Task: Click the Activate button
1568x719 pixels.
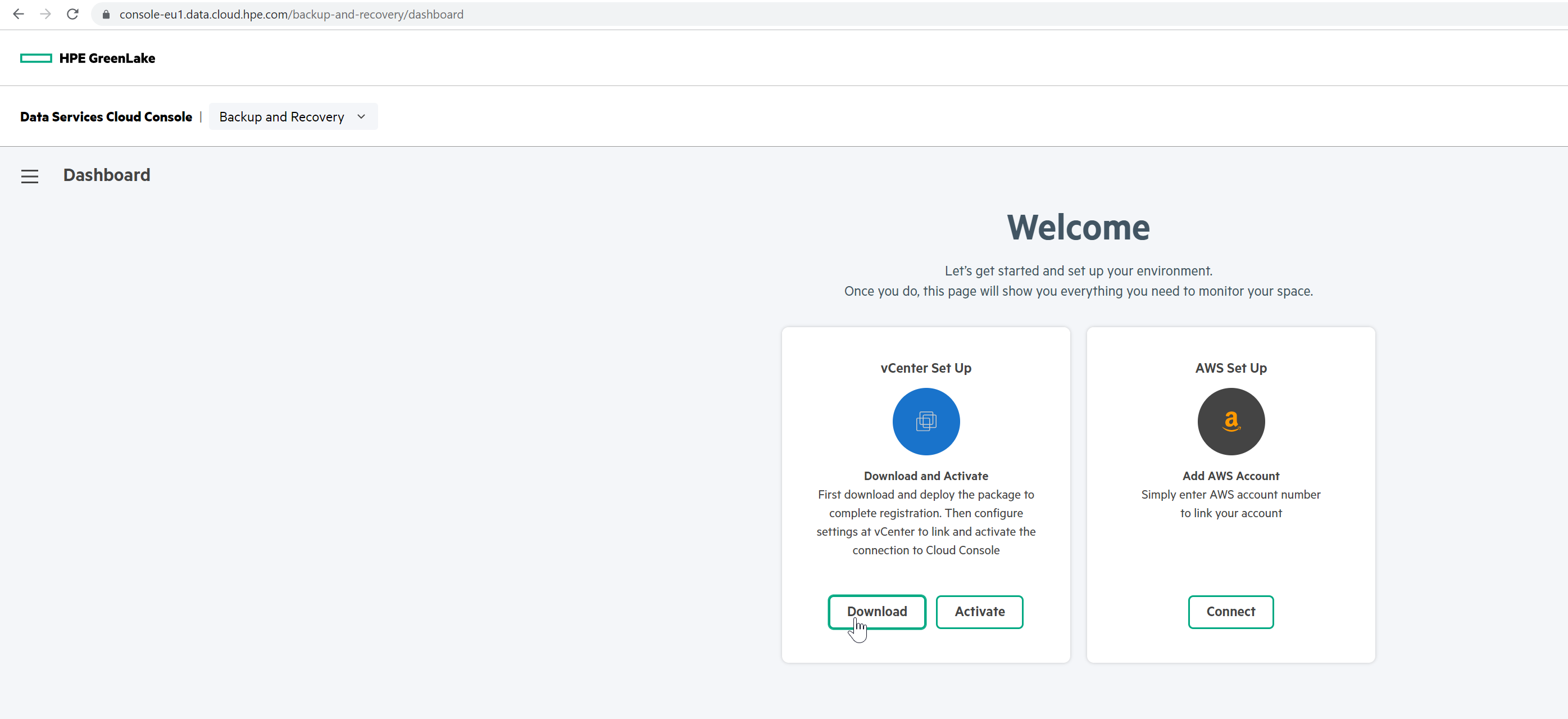Action: point(979,611)
